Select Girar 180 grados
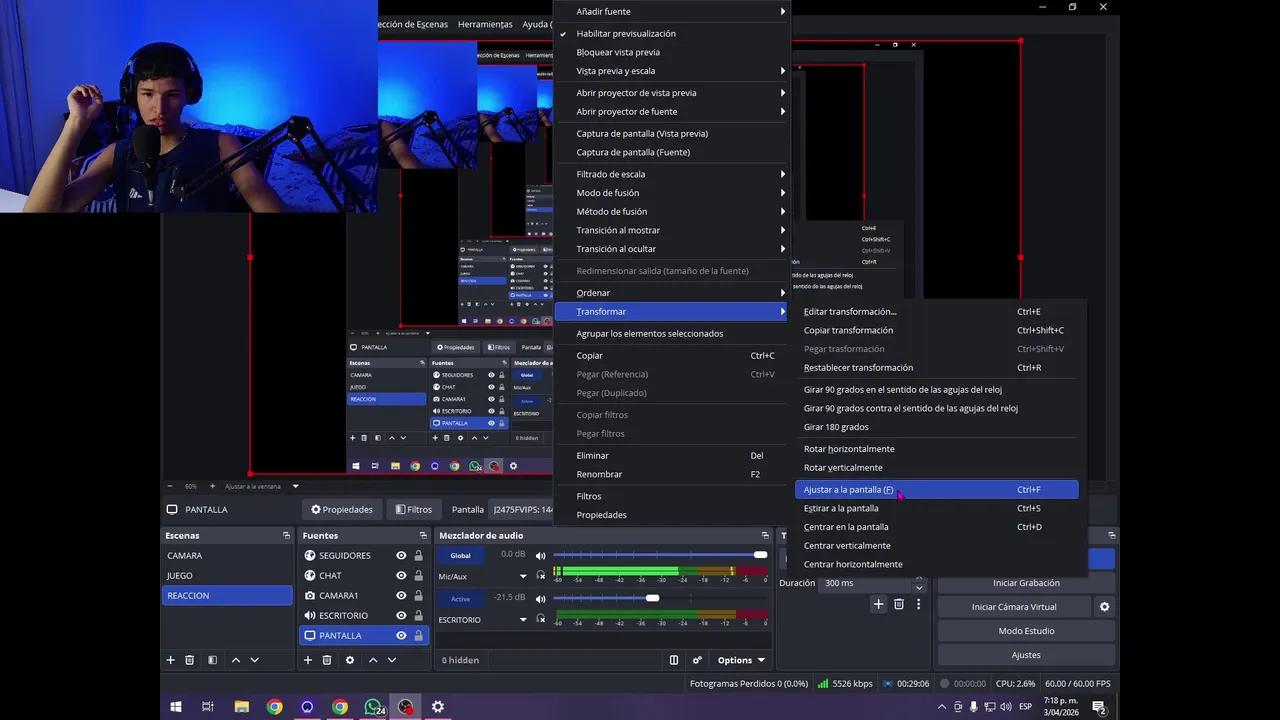 [x=937, y=427]
